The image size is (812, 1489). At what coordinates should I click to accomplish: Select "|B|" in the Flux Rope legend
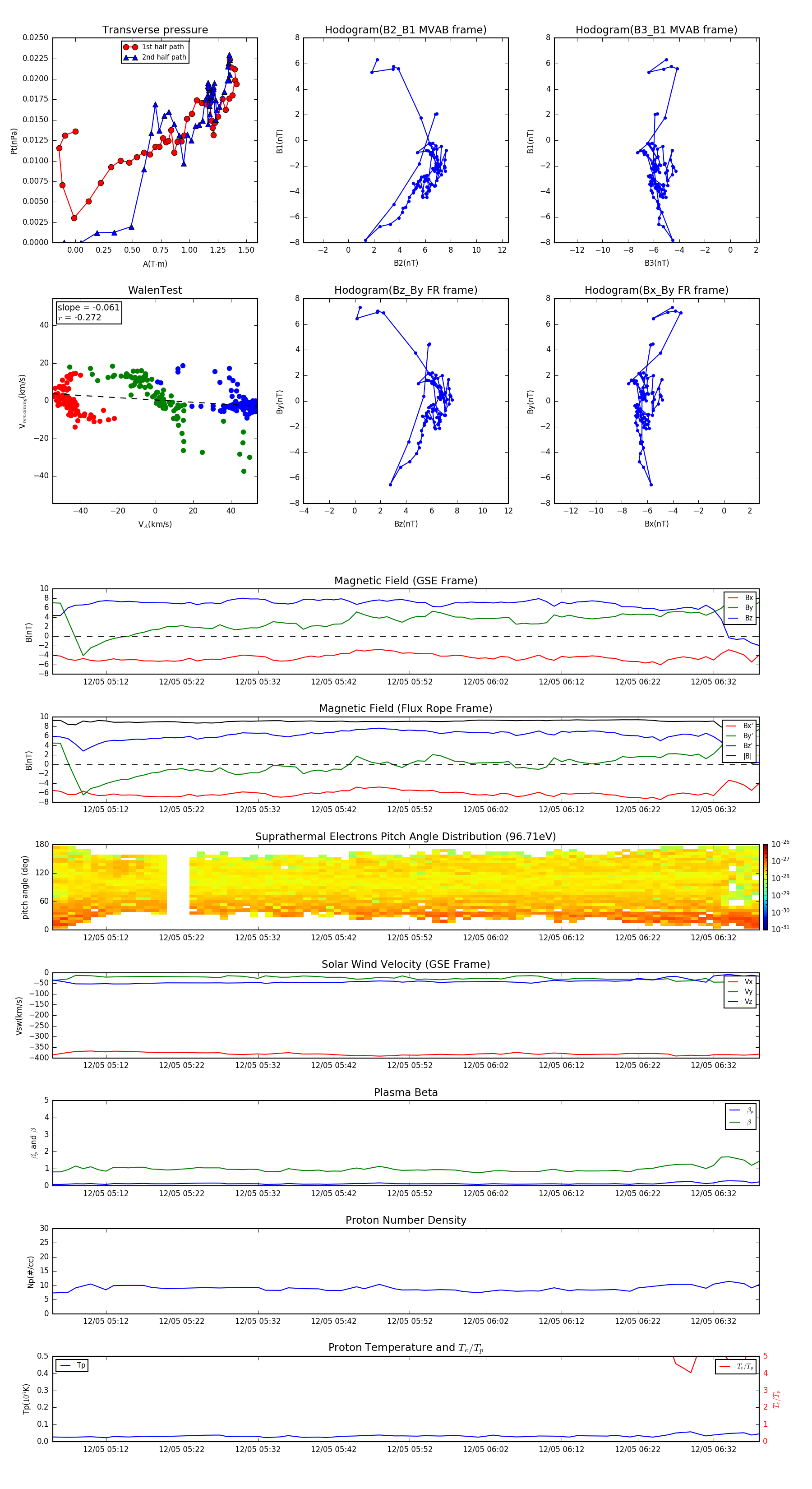pos(740,756)
